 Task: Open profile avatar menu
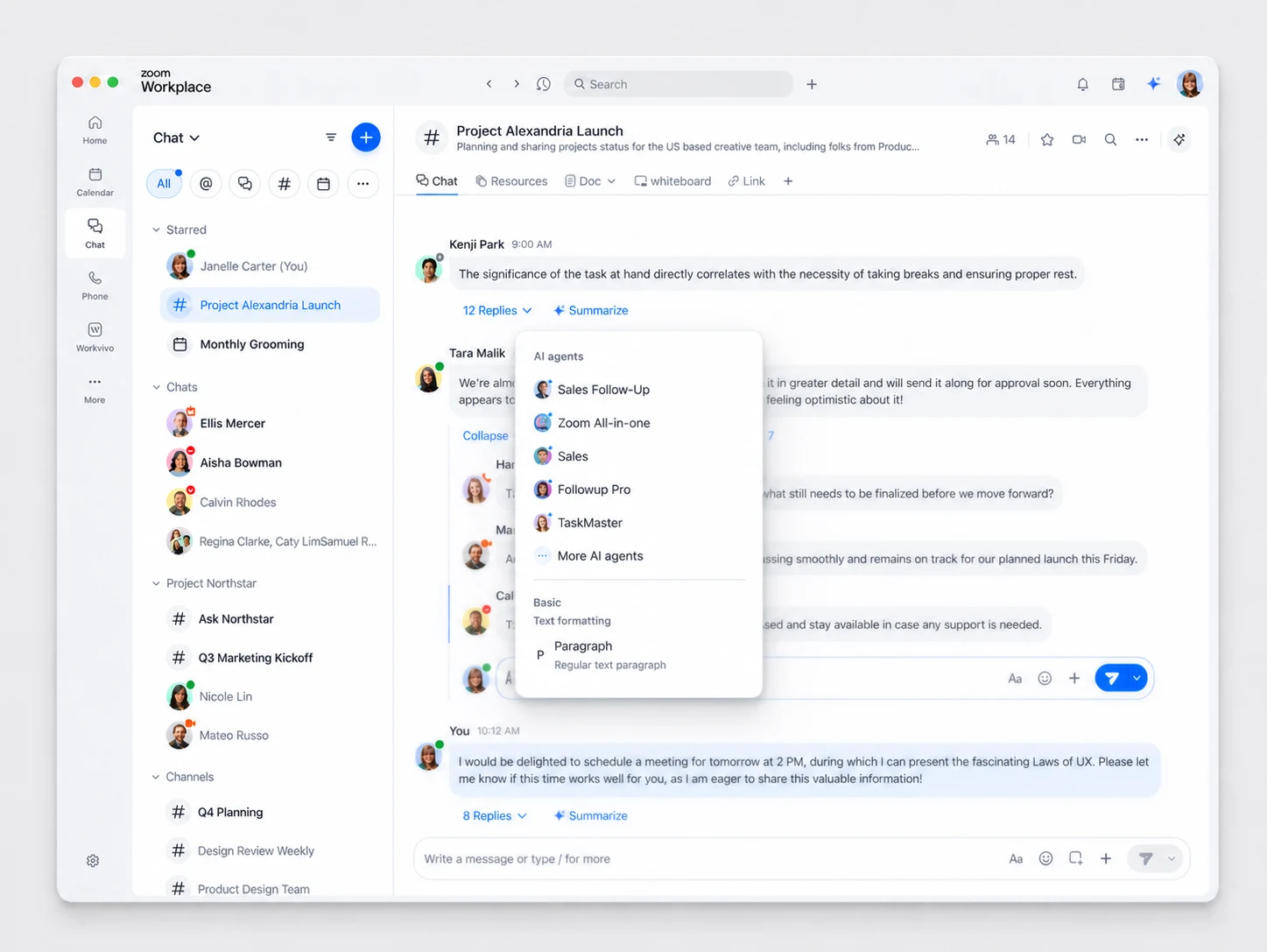[1189, 84]
